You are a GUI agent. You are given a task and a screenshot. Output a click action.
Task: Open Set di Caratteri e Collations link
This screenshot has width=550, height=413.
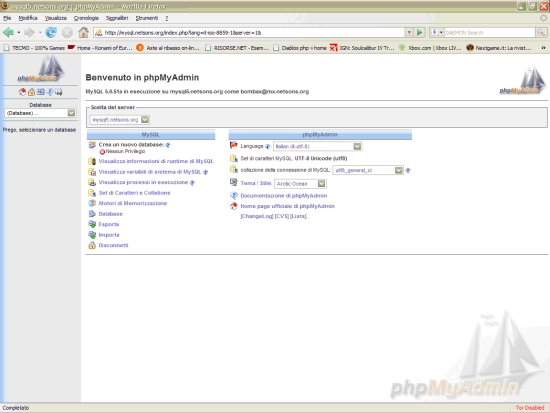tap(134, 193)
